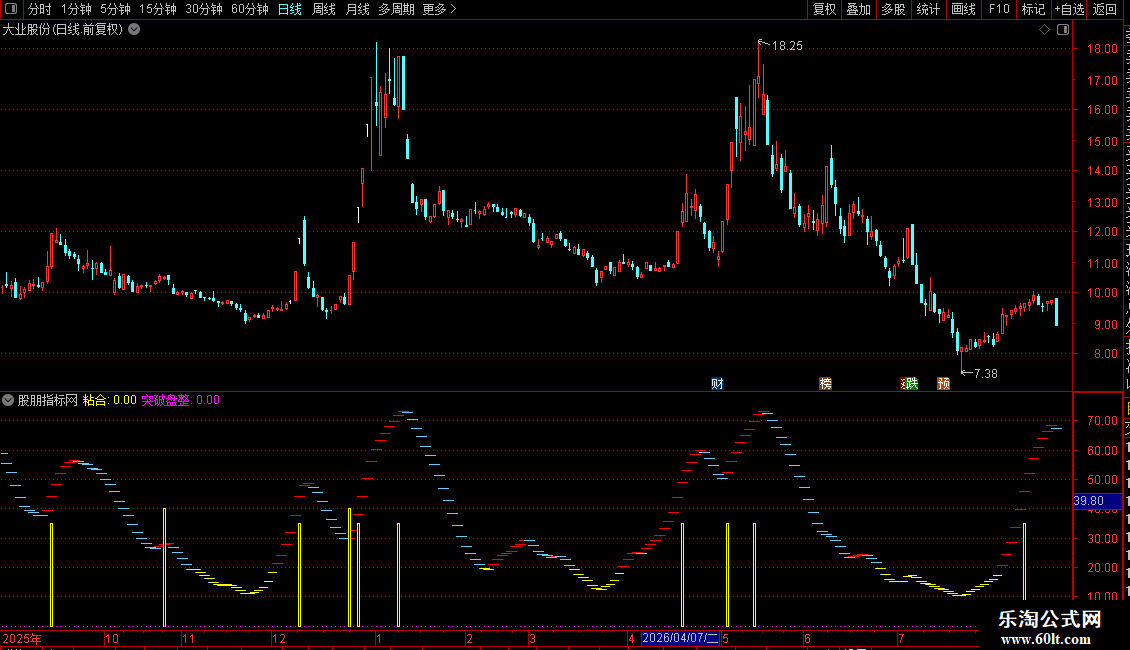Click the 榜 ranking event marker

[825, 383]
